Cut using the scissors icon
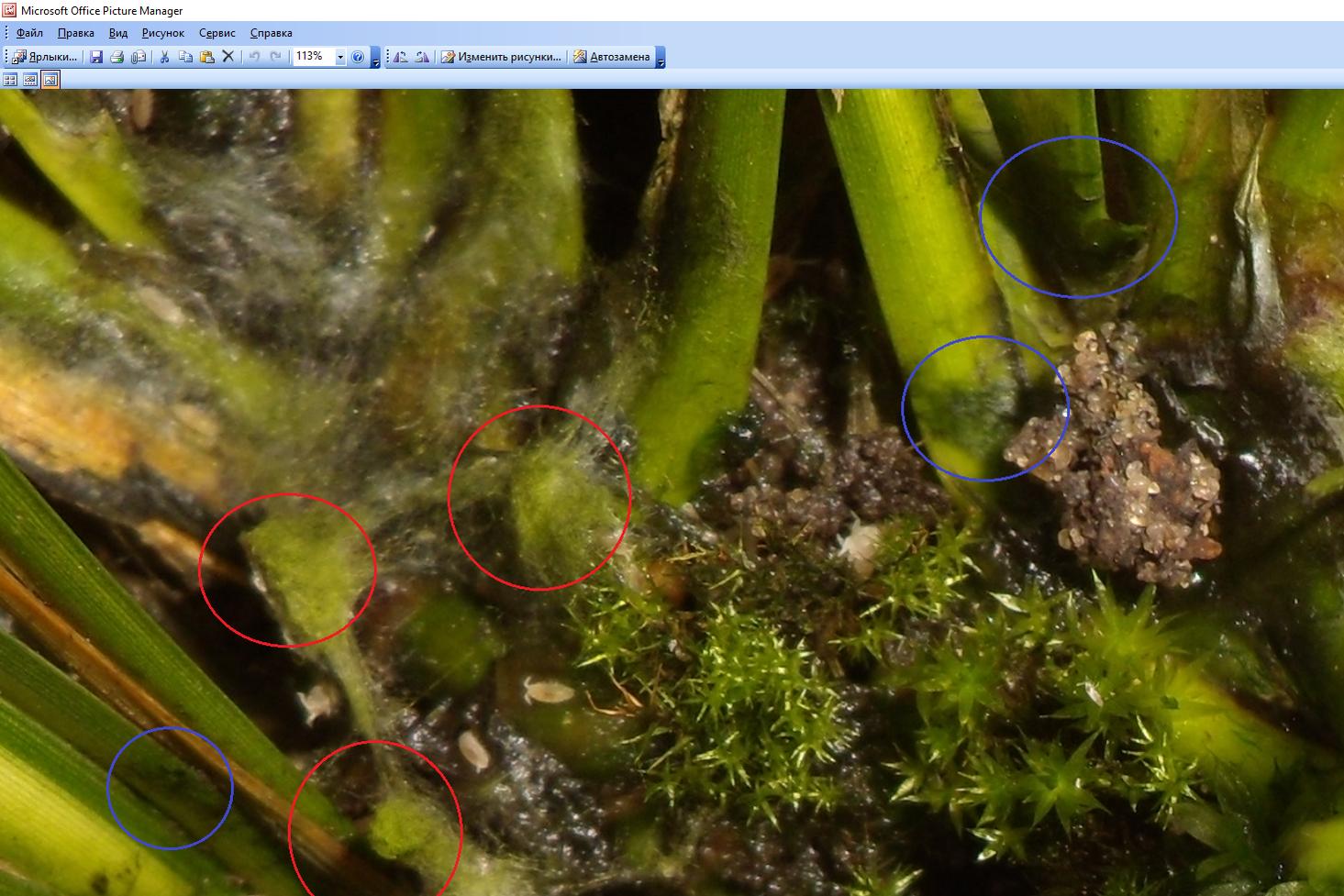This screenshot has height=896, width=1344. tap(164, 57)
